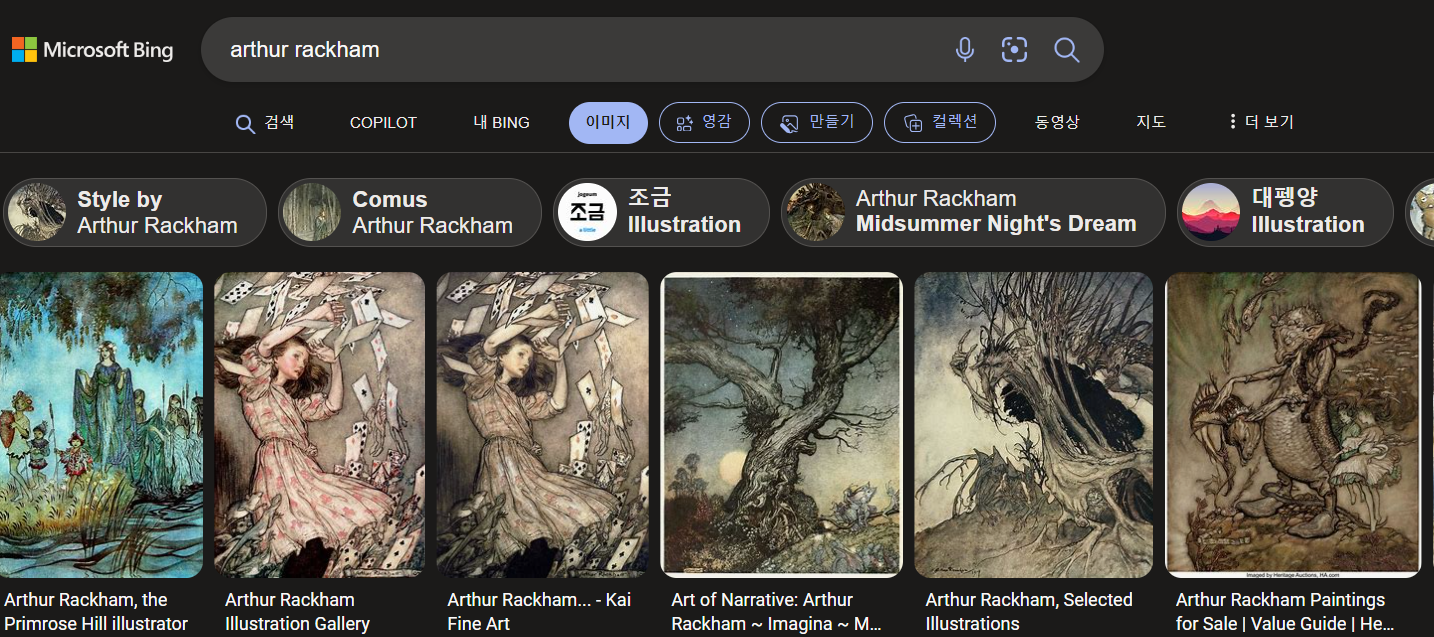The image size is (1434, 637).
Task: Select the Style by Arthur Rackham chip
Action: coord(135,212)
